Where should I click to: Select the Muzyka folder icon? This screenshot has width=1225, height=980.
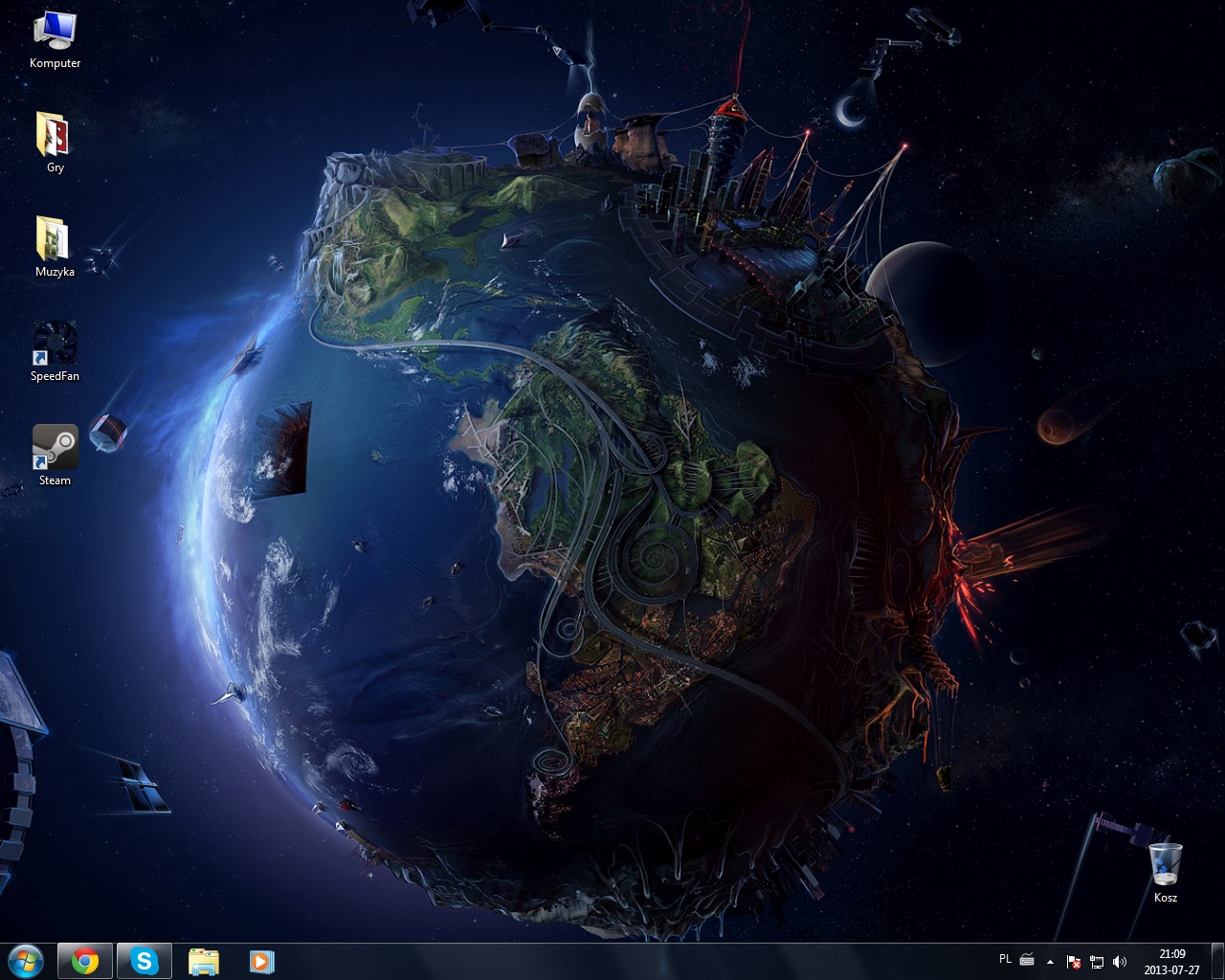pos(55,247)
